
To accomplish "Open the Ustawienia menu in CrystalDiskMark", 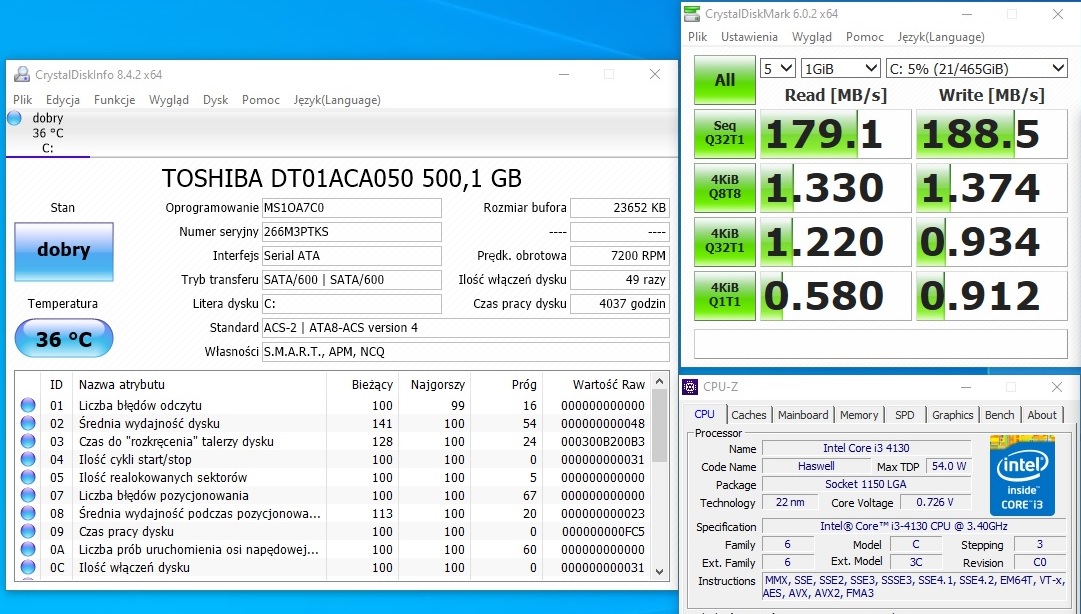I will (x=749, y=37).
